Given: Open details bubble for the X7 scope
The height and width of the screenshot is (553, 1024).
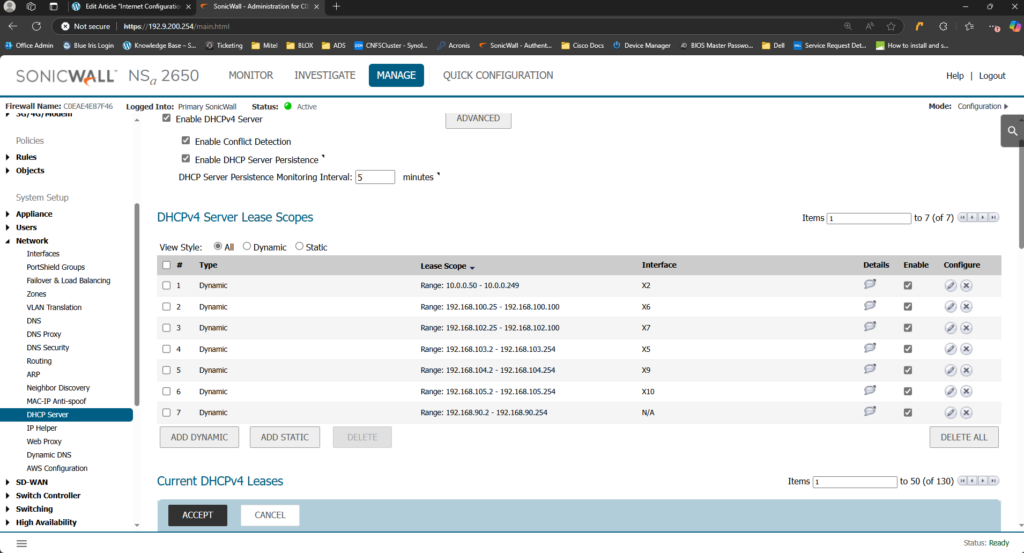Looking at the screenshot, I should click(x=869, y=327).
